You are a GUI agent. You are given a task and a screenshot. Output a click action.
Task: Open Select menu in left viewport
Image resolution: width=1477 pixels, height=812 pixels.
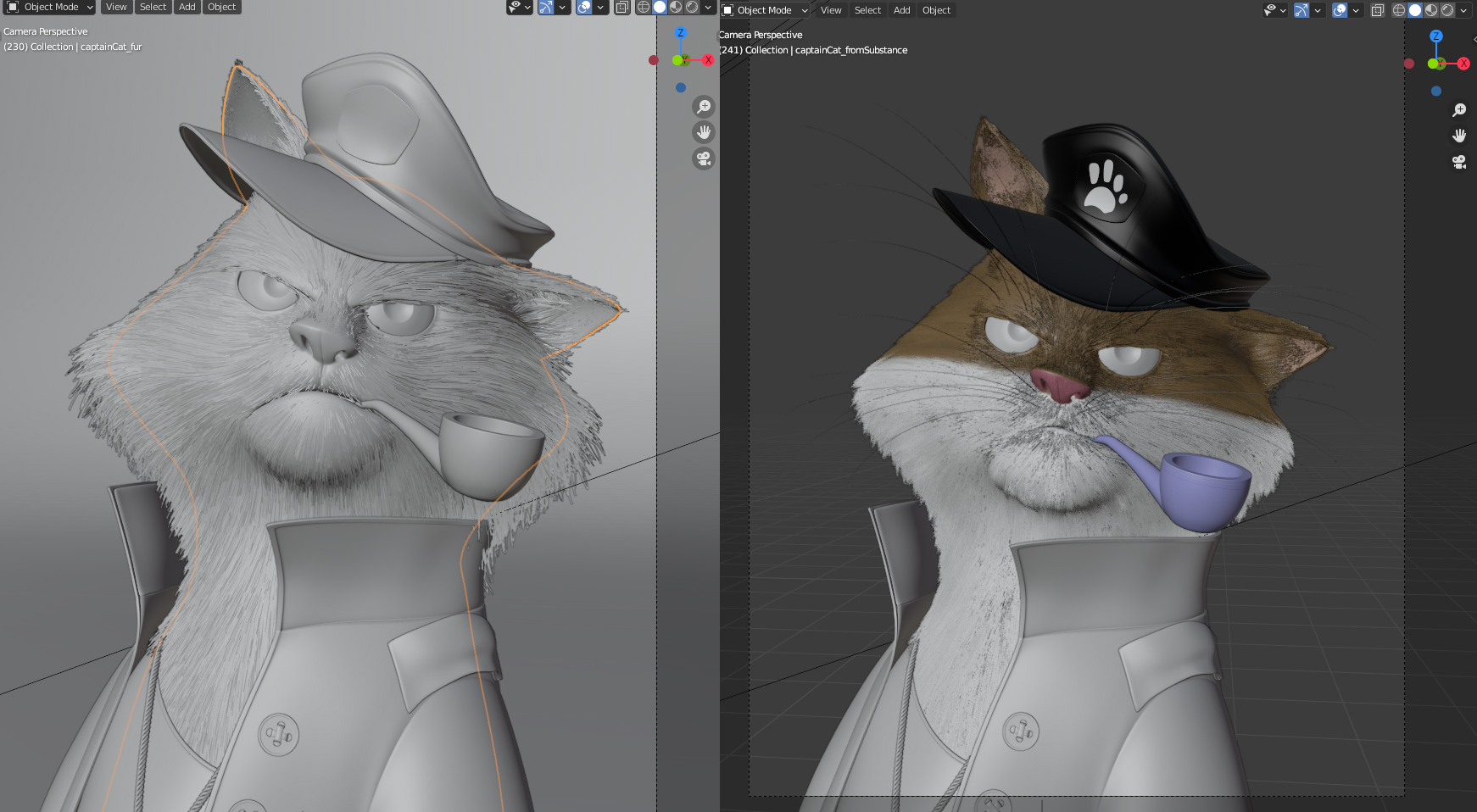(153, 7)
